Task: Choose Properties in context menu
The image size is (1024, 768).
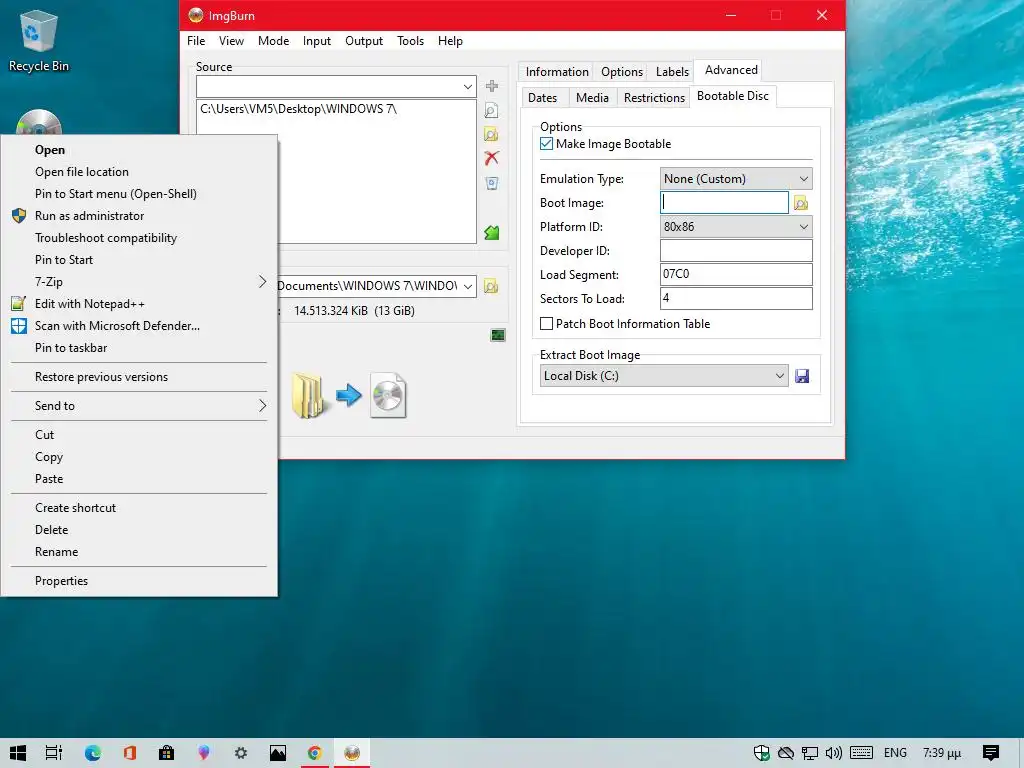Action: coord(139,581)
